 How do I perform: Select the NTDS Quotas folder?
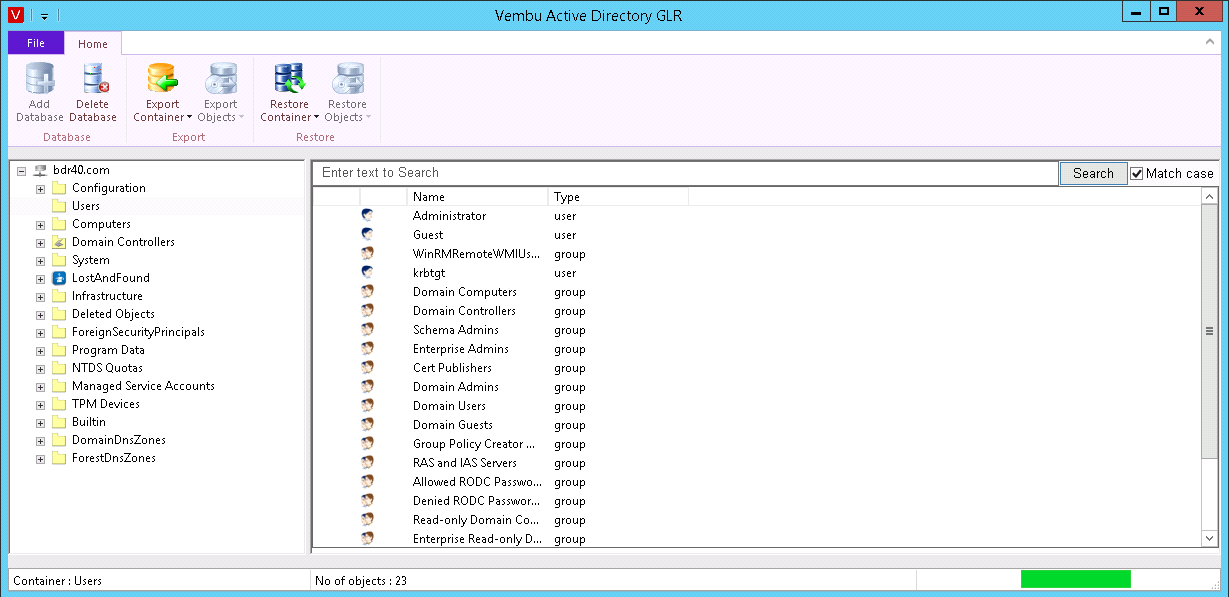107,368
